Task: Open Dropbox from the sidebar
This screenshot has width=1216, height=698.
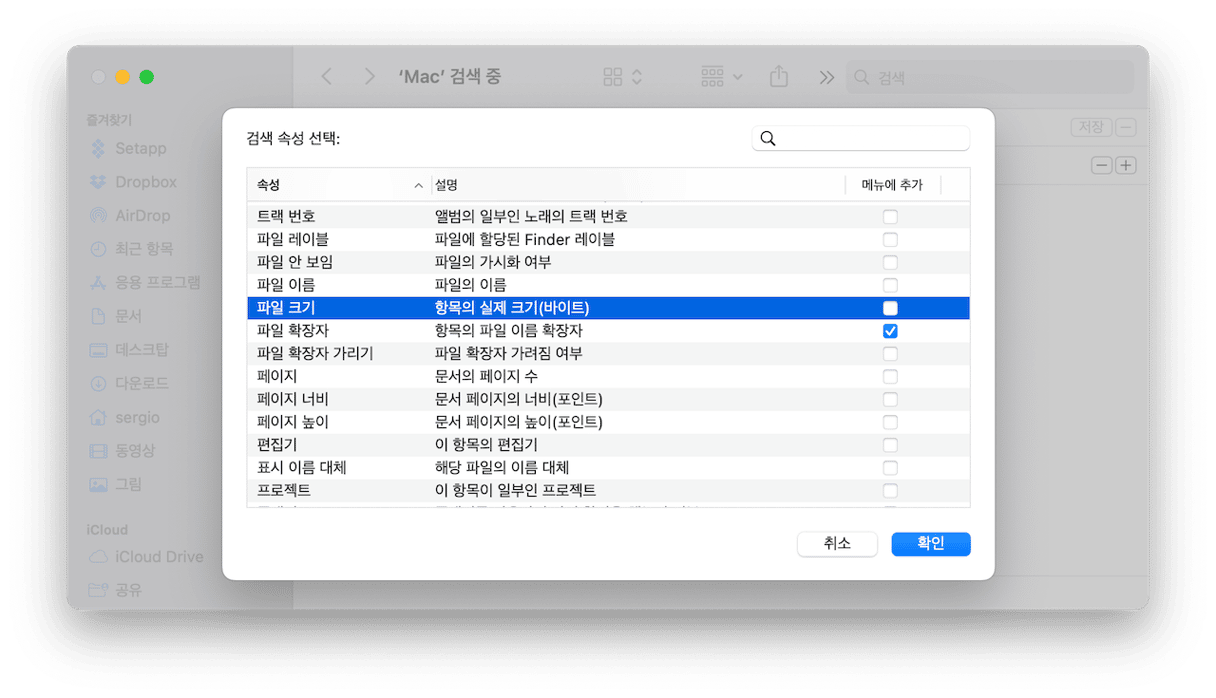Action: pos(98,182)
